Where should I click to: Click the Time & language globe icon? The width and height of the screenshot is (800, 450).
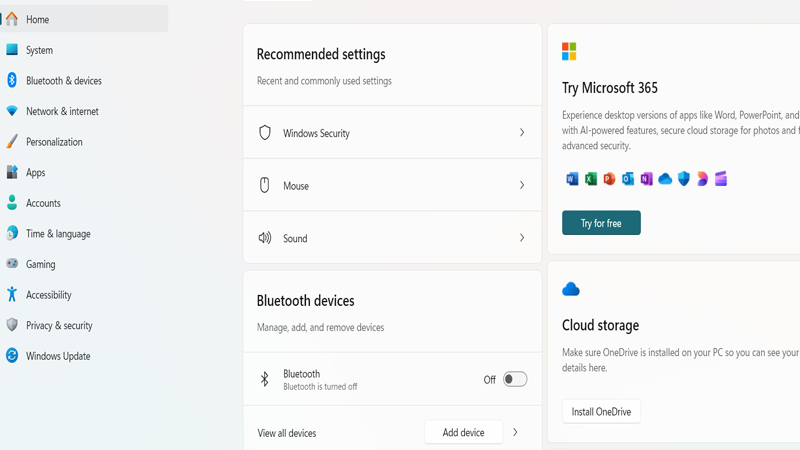point(12,233)
